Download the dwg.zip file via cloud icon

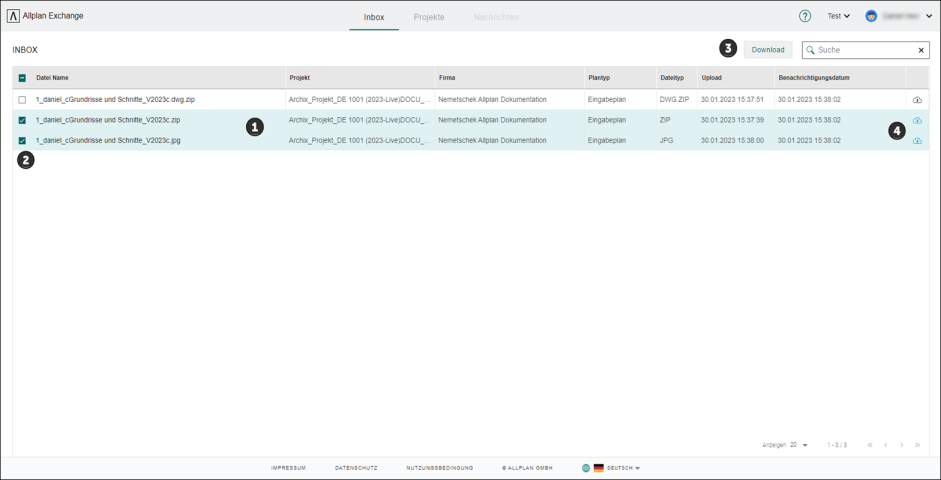917,100
